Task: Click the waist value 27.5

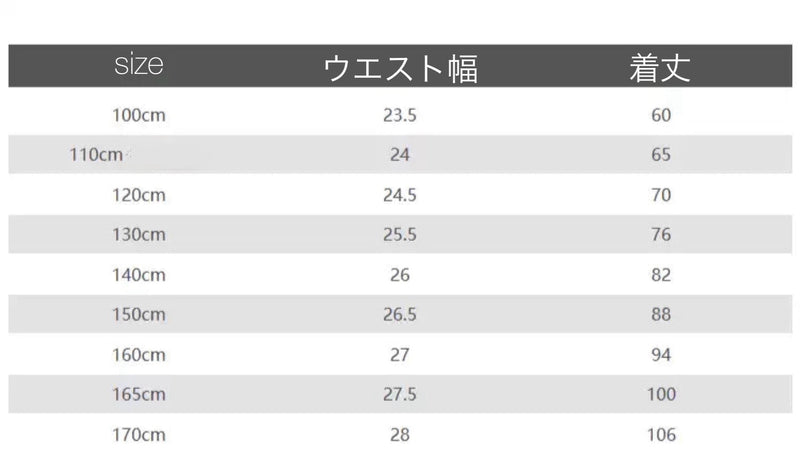Action: 400,394
